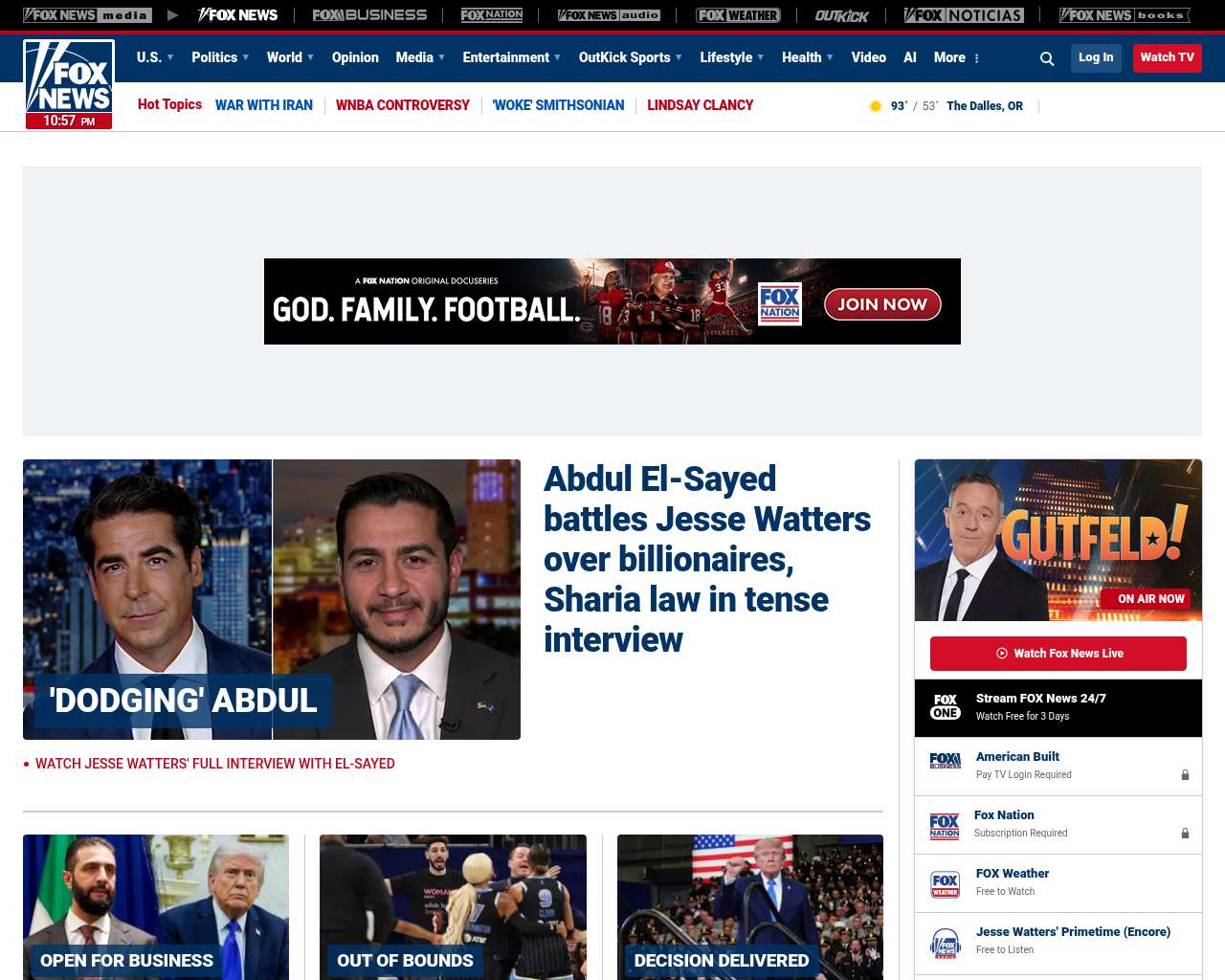
Task: Open the Opinion section
Action: pos(355,57)
